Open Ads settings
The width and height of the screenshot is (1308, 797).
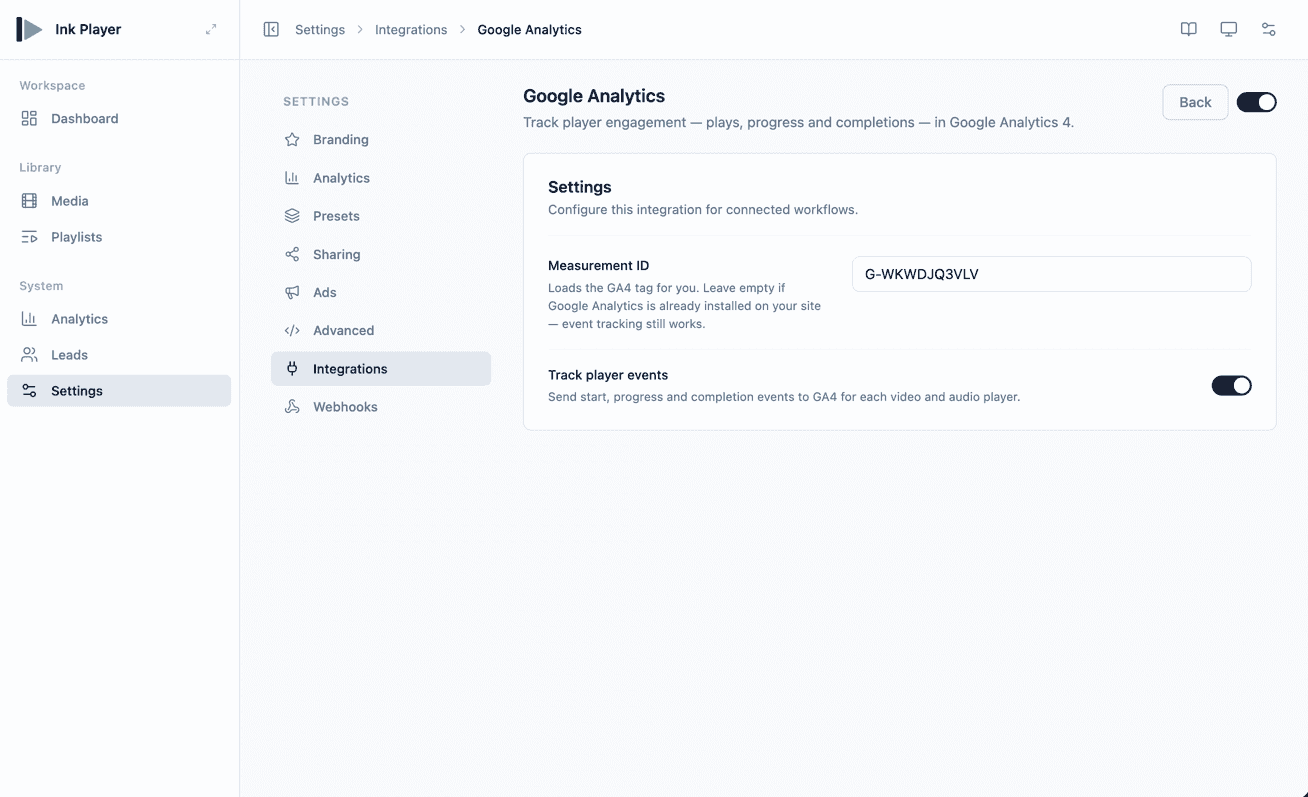pyautogui.click(x=381, y=292)
